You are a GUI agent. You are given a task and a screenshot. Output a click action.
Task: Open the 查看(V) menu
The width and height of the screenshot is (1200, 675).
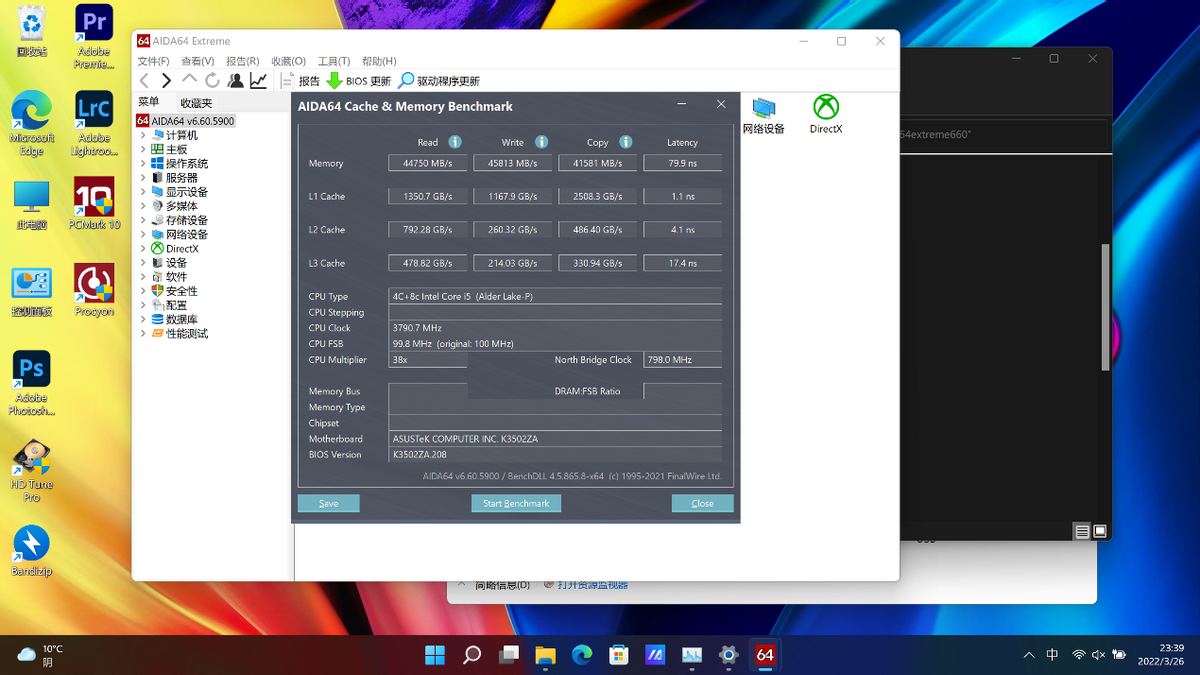[197, 61]
